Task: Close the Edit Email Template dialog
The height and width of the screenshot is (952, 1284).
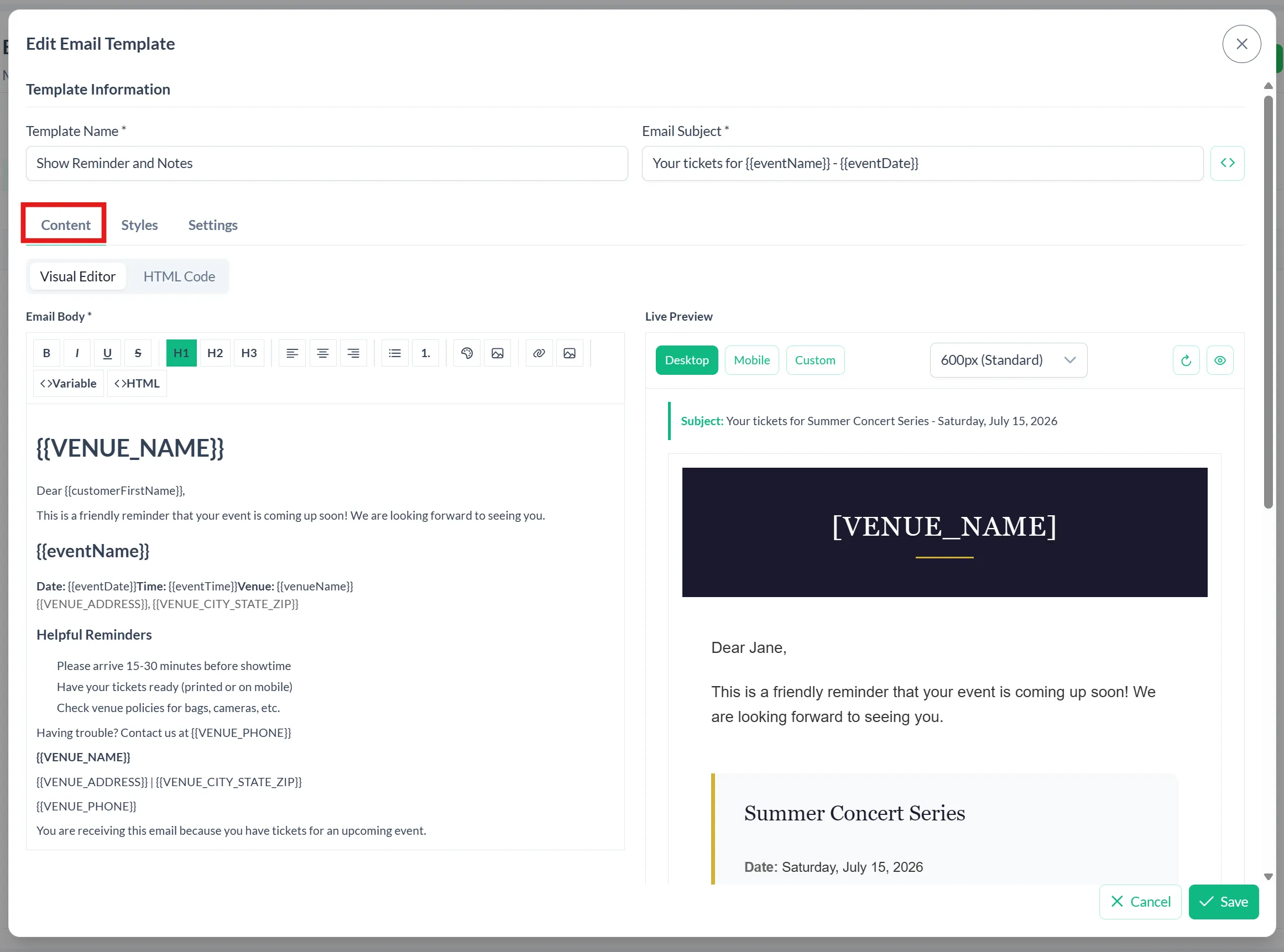Action: pos(1242,44)
